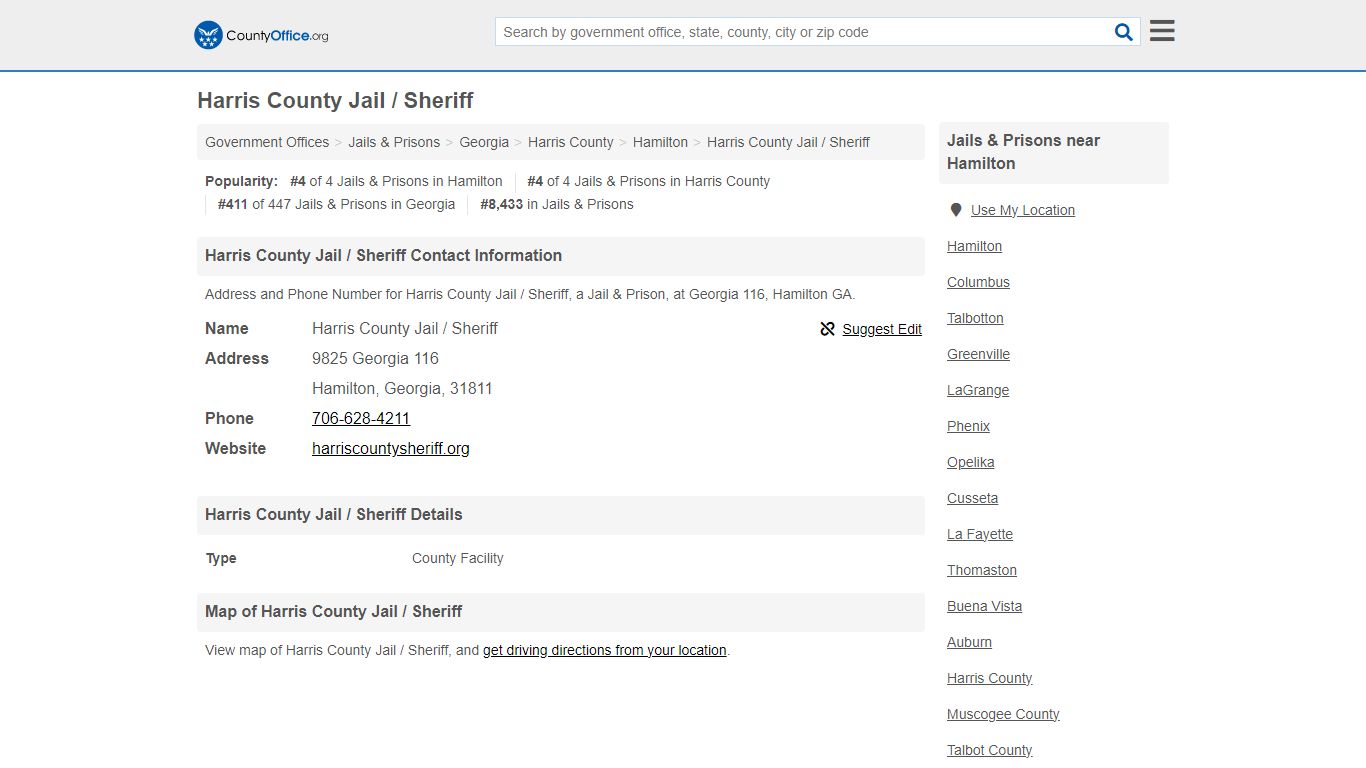Click the location pin icon
This screenshot has width=1366, height=768.
956,210
